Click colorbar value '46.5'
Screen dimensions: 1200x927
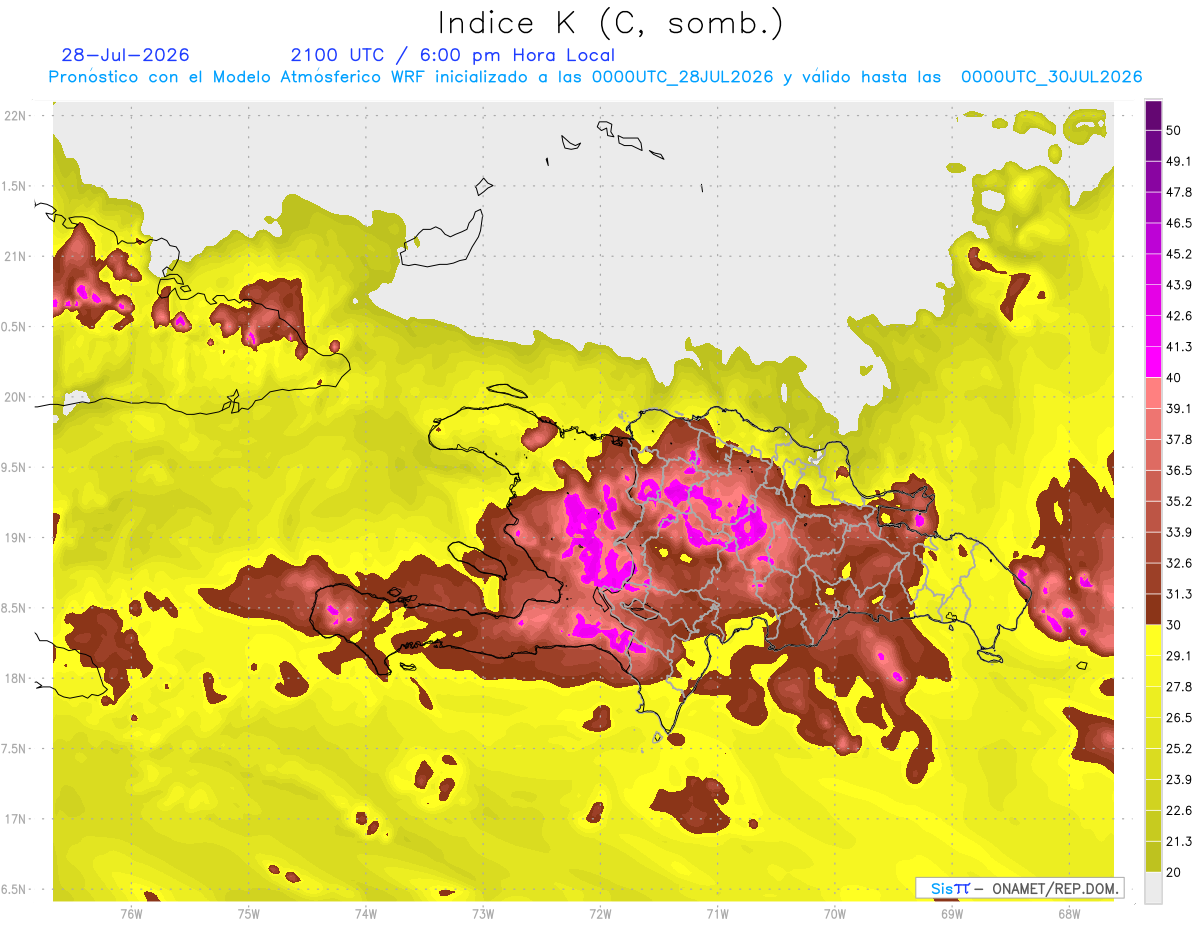1179,223
